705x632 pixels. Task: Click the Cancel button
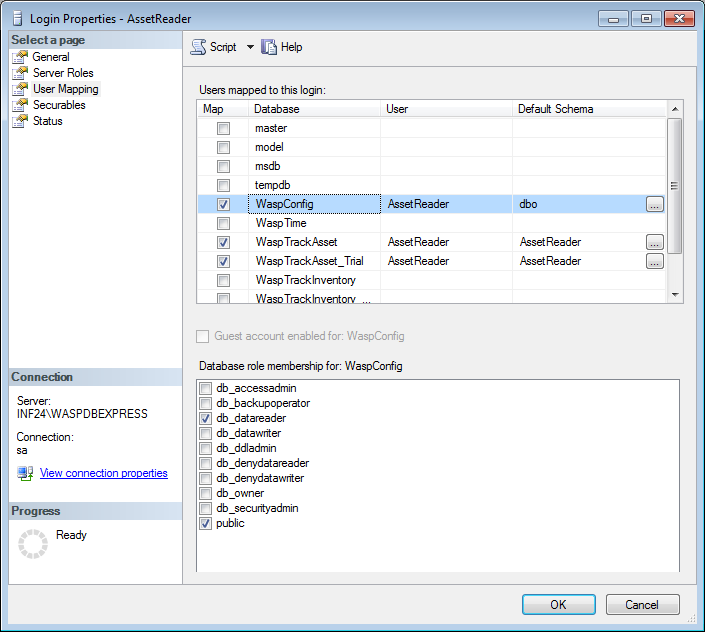point(643,605)
